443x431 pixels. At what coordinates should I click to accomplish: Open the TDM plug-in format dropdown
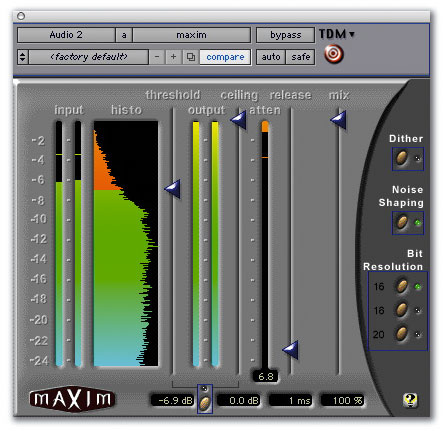337,34
